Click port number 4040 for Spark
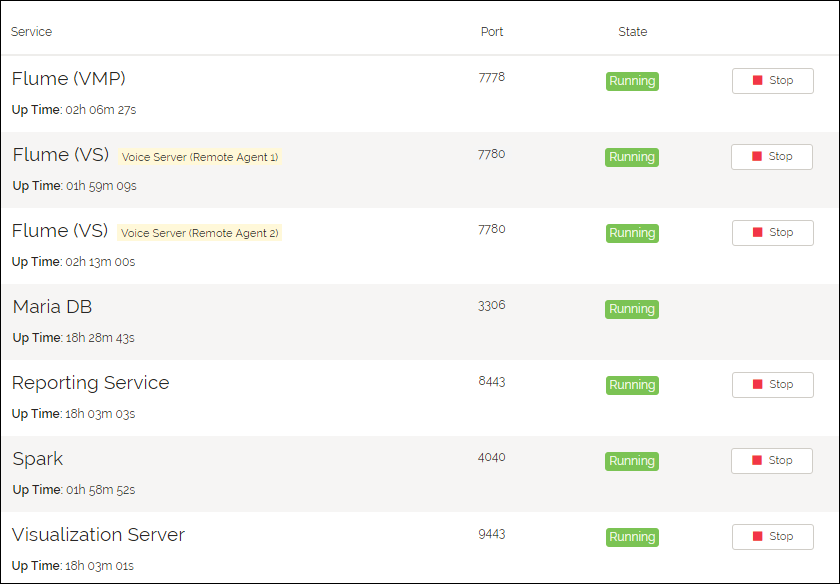Screen dimensions: 840x584 (x=492, y=457)
